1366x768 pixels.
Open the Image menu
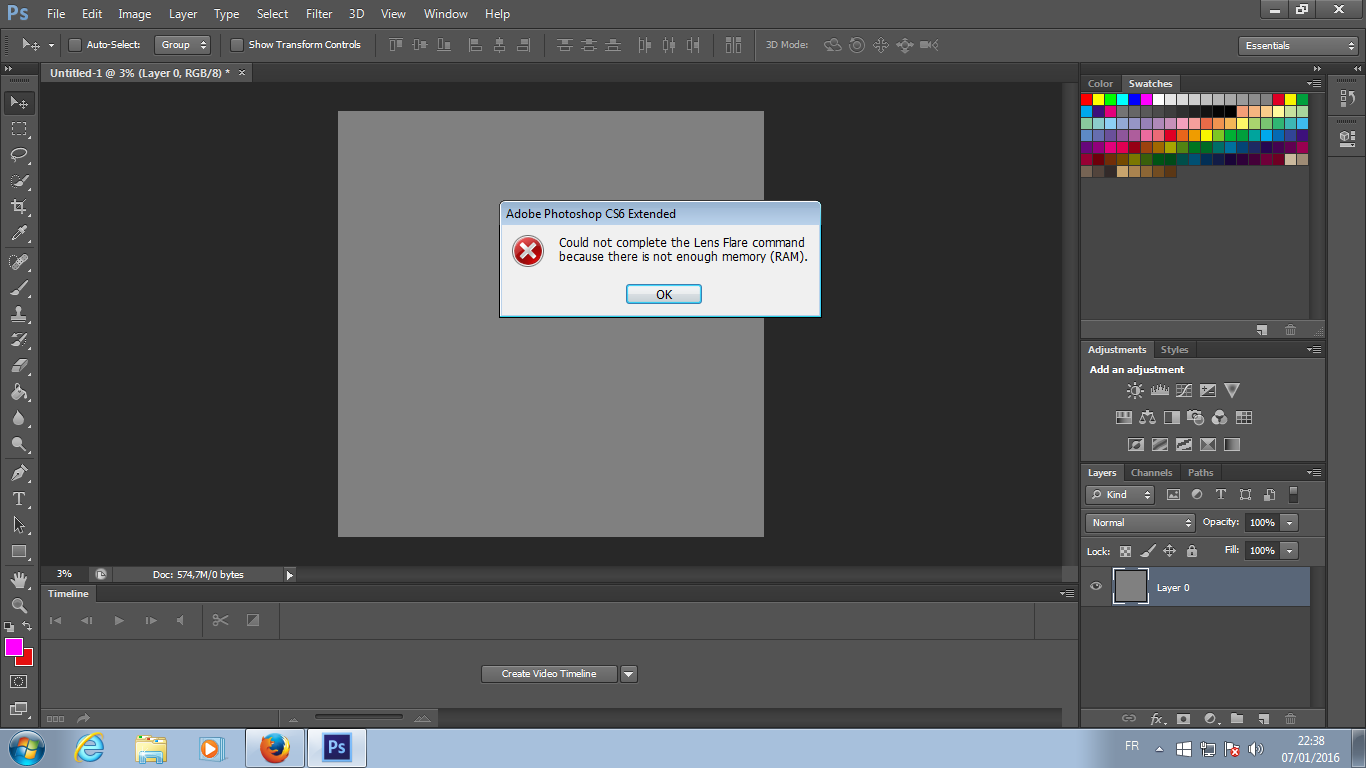tap(135, 14)
